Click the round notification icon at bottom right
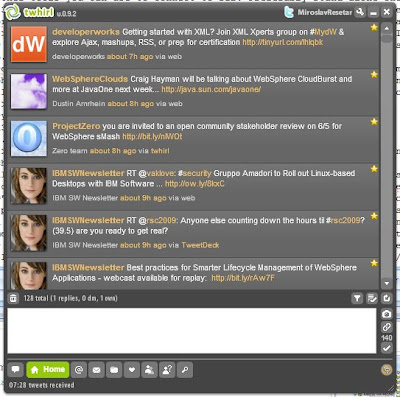This screenshot has height=397, width=400. [386, 369]
